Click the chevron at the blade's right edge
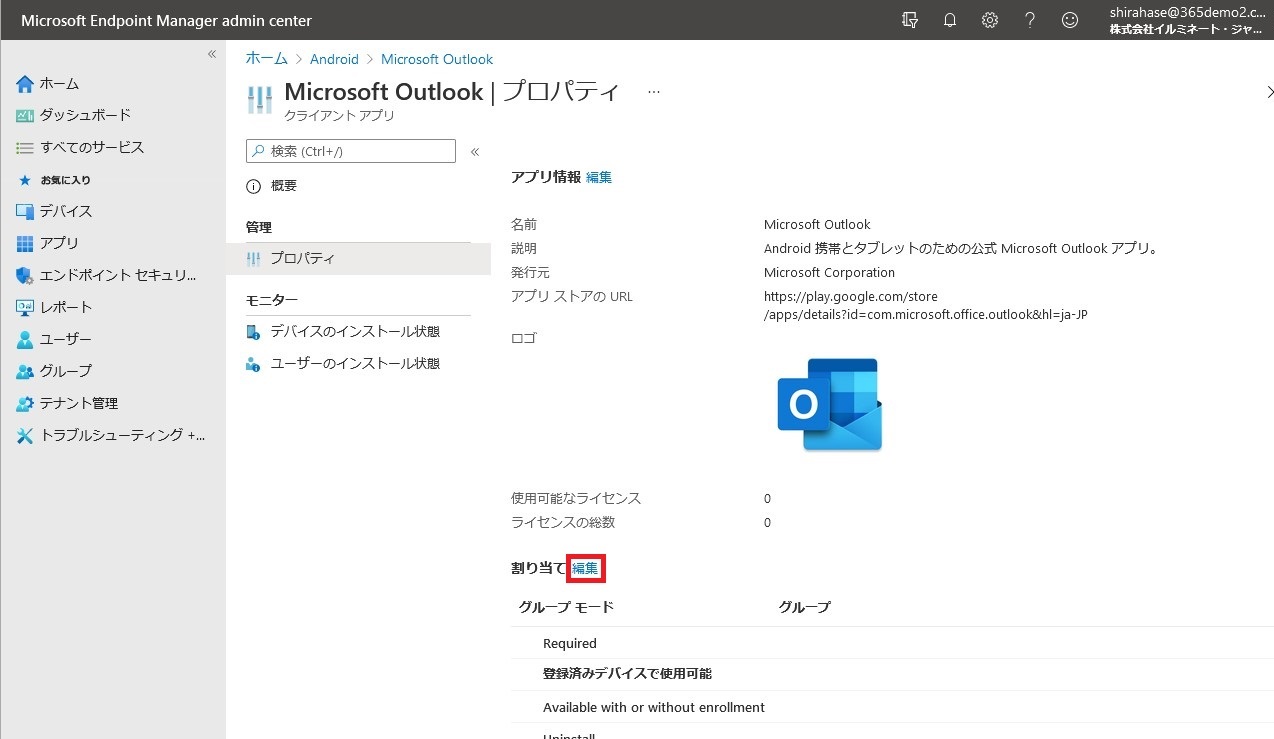The height and width of the screenshot is (739, 1274). click(1268, 92)
